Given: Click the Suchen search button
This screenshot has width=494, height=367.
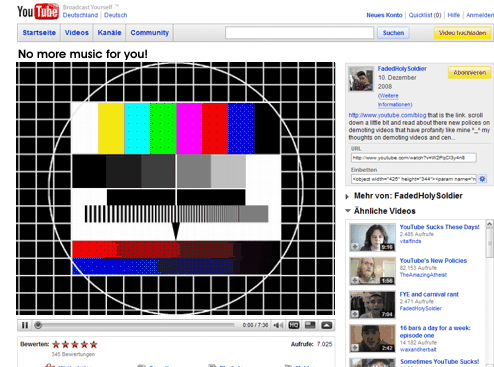Looking at the screenshot, I should point(393,33).
